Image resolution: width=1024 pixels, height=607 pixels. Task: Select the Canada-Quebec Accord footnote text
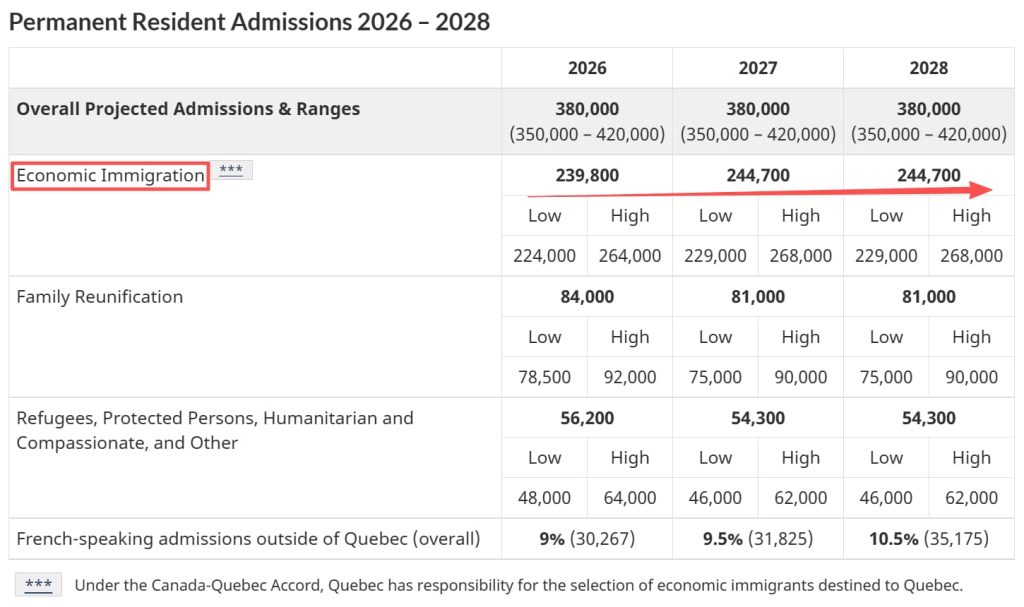click(x=518, y=585)
